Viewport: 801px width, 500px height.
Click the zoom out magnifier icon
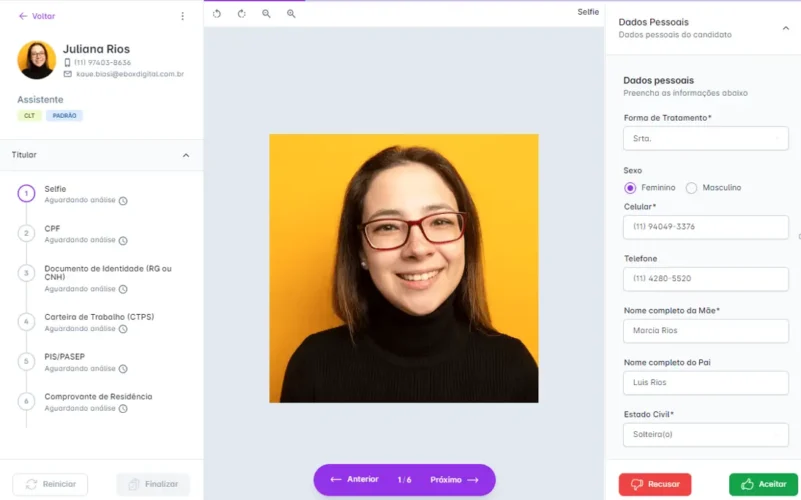(x=266, y=14)
